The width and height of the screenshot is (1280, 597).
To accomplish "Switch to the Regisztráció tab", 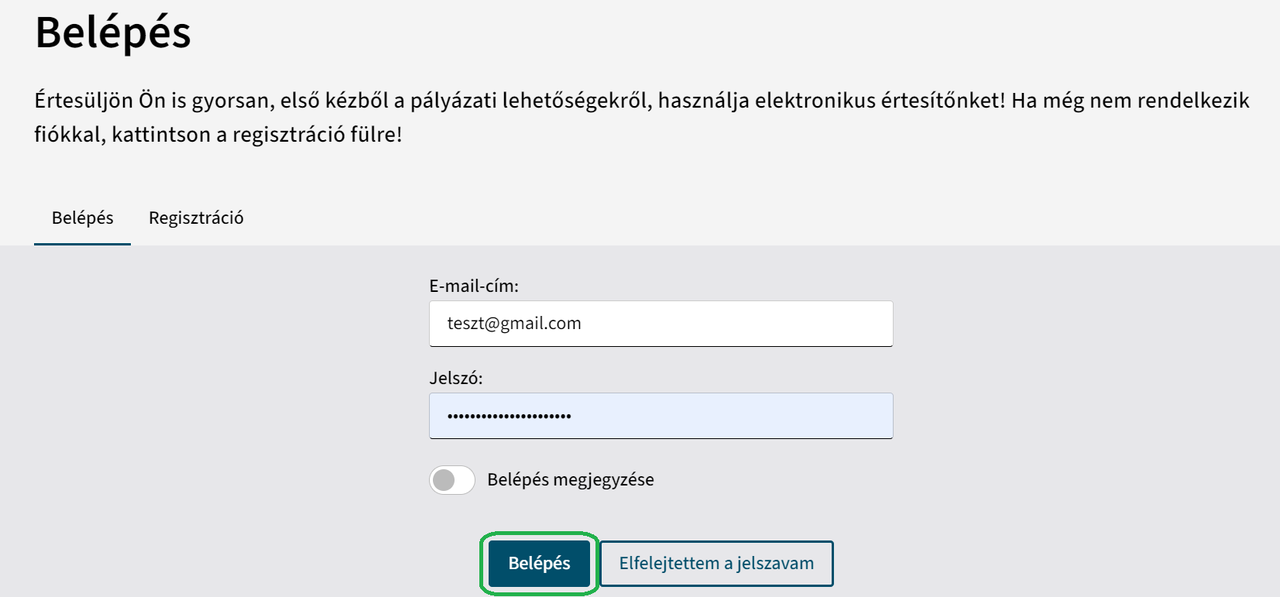I will click(x=196, y=218).
